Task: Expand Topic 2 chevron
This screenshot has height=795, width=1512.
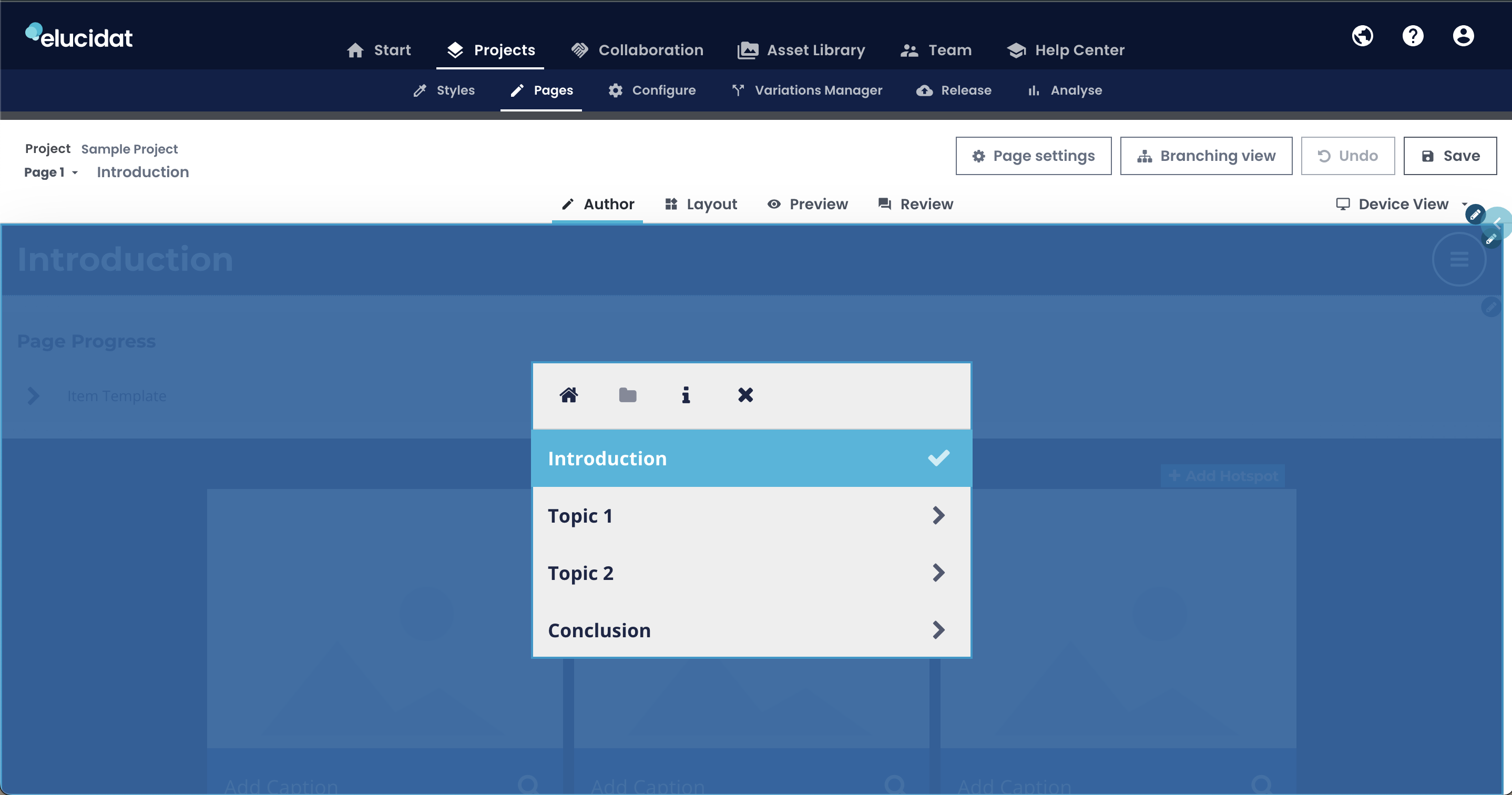Action: [x=938, y=573]
